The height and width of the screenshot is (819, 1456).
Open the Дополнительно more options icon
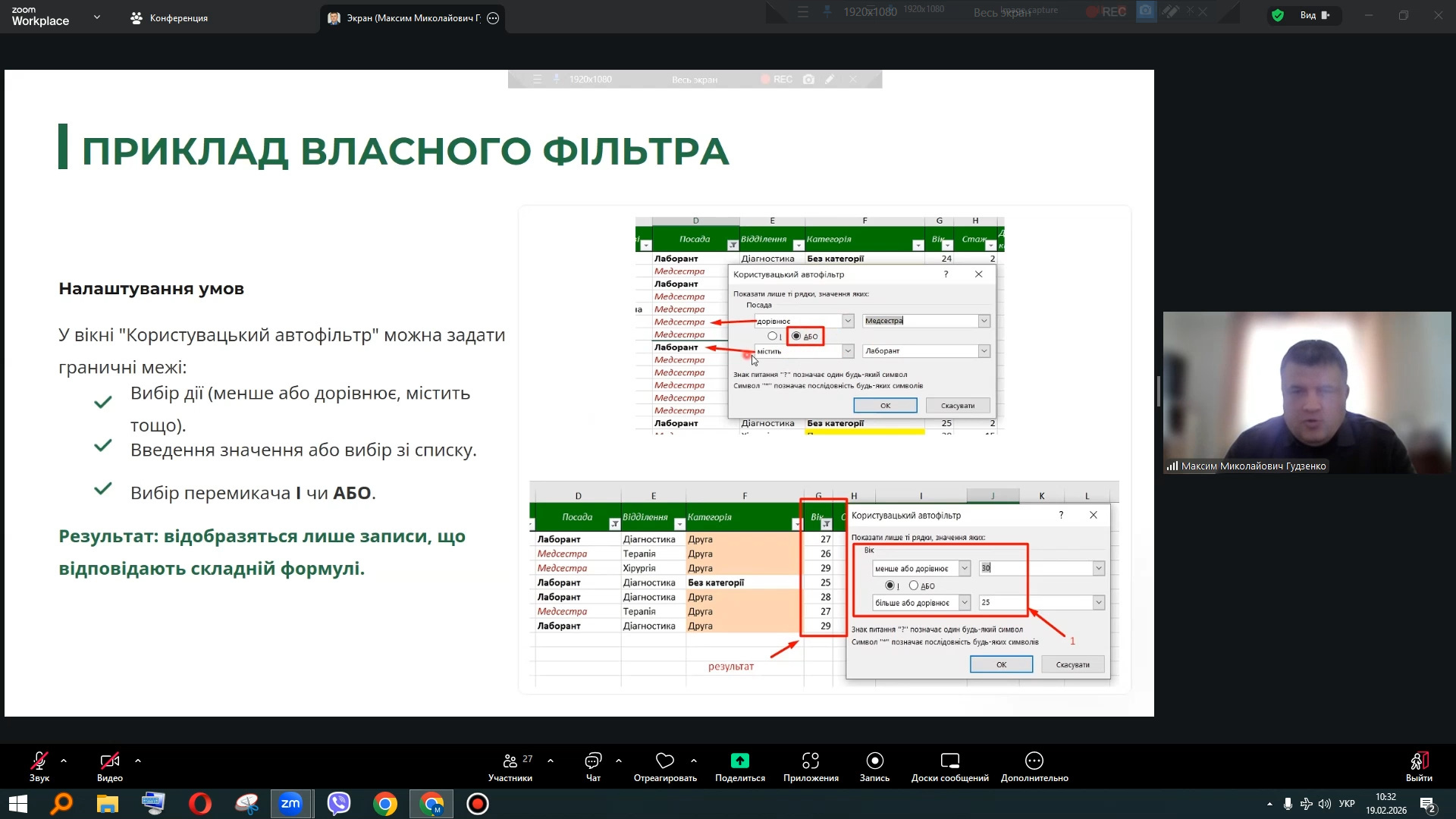(x=1034, y=761)
